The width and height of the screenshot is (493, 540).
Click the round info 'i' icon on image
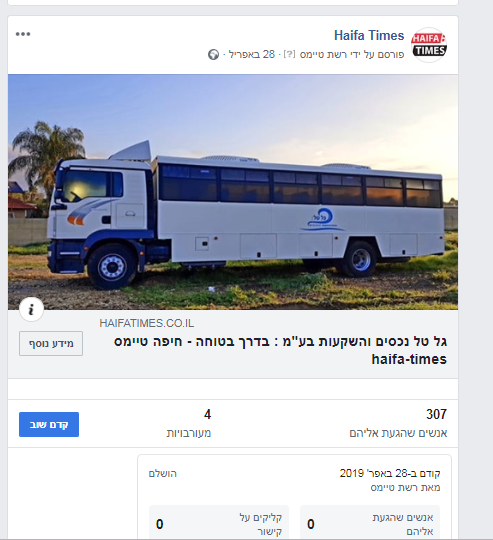31,309
